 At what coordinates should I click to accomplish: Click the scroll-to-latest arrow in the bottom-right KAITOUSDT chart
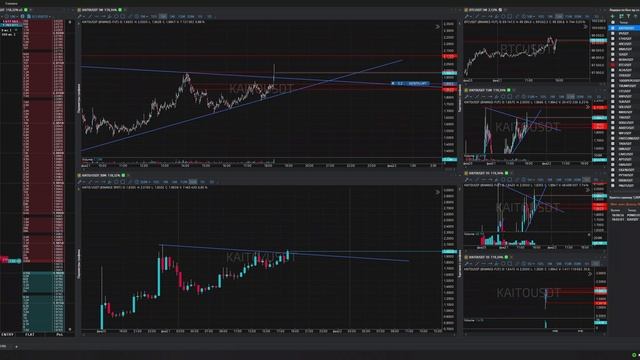pyautogui.click(x=589, y=274)
